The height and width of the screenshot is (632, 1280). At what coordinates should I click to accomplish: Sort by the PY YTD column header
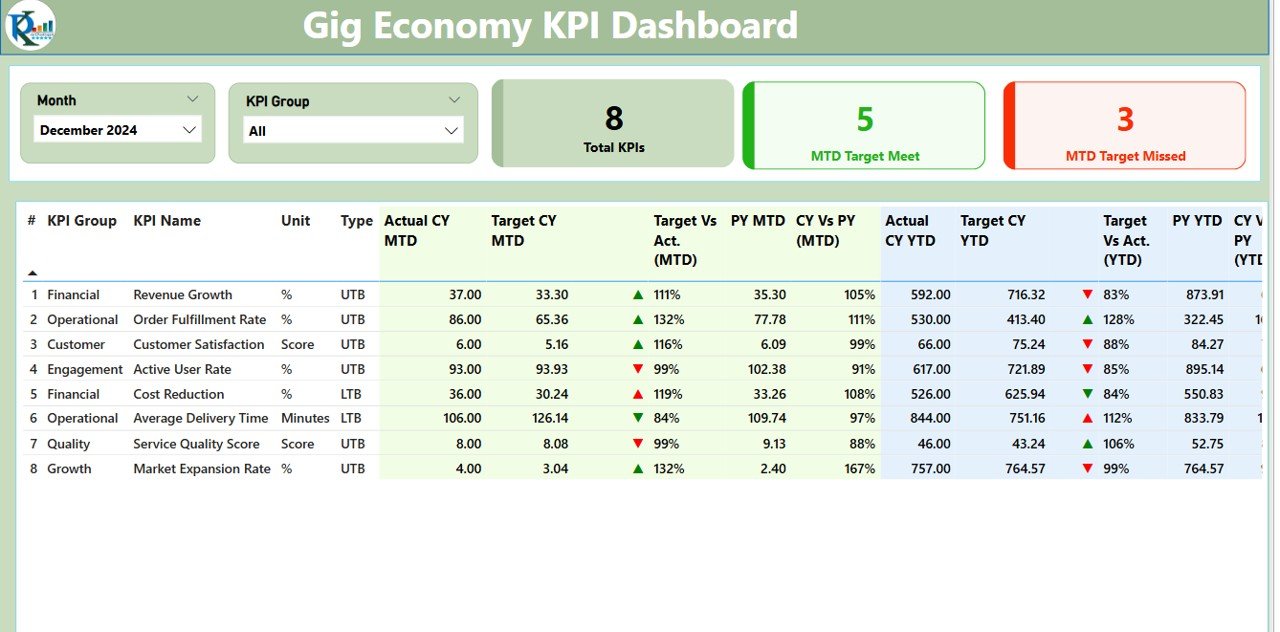[x=1198, y=220]
